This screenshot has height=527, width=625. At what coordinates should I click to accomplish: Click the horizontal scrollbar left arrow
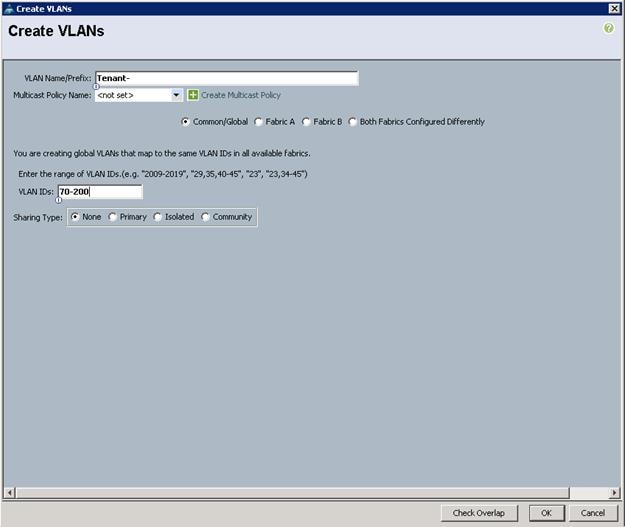[10, 493]
